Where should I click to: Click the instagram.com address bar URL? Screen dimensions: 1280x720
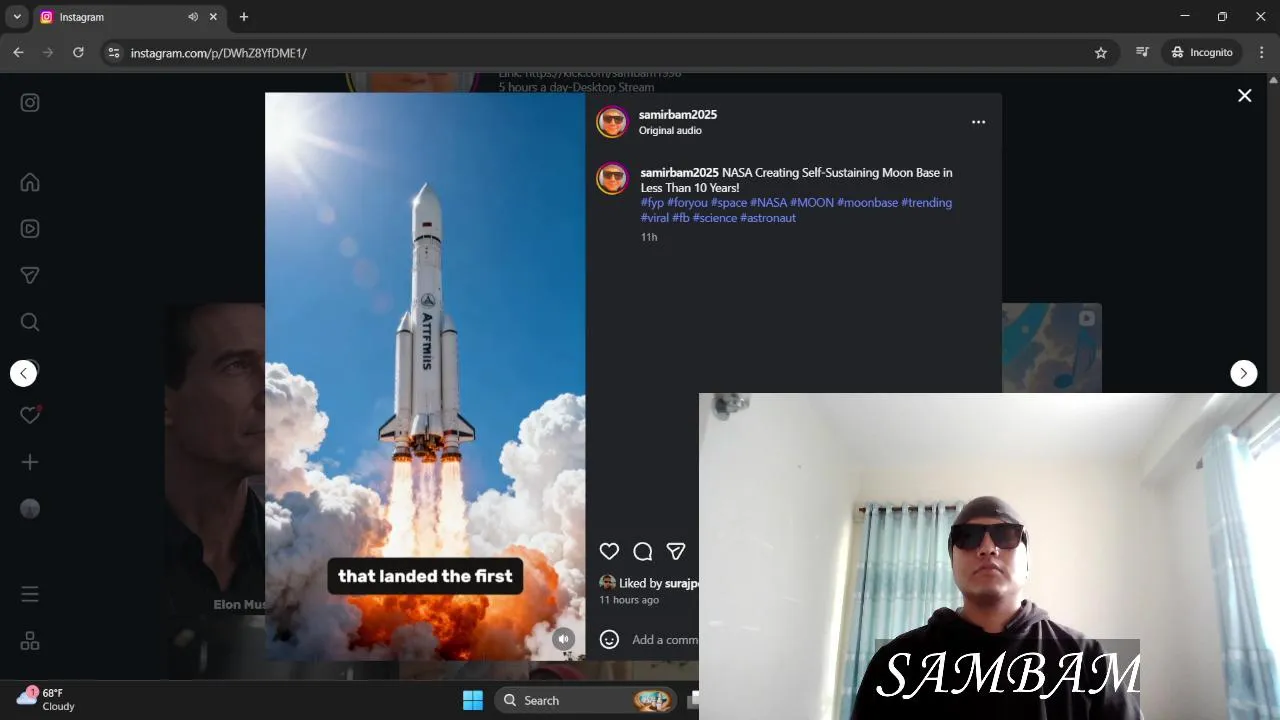coord(218,53)
